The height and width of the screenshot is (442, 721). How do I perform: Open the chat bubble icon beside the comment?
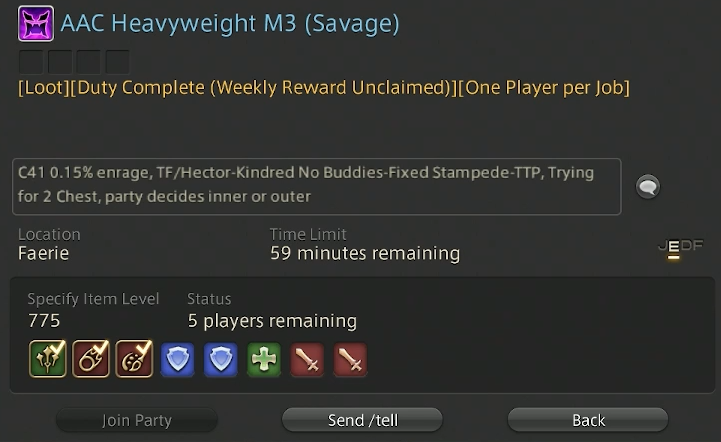pyautogui.click(x=648, y=187)
